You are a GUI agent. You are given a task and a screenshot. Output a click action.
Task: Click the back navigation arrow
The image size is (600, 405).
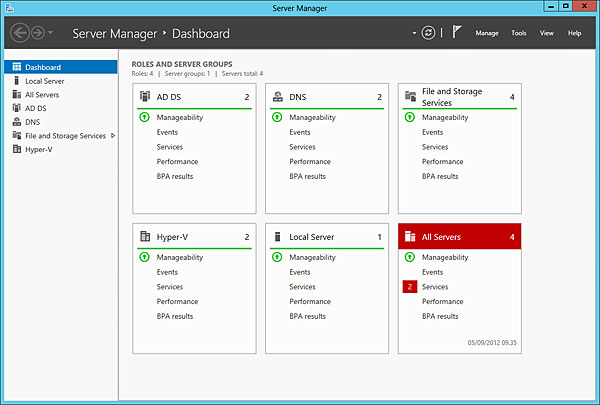20,33
